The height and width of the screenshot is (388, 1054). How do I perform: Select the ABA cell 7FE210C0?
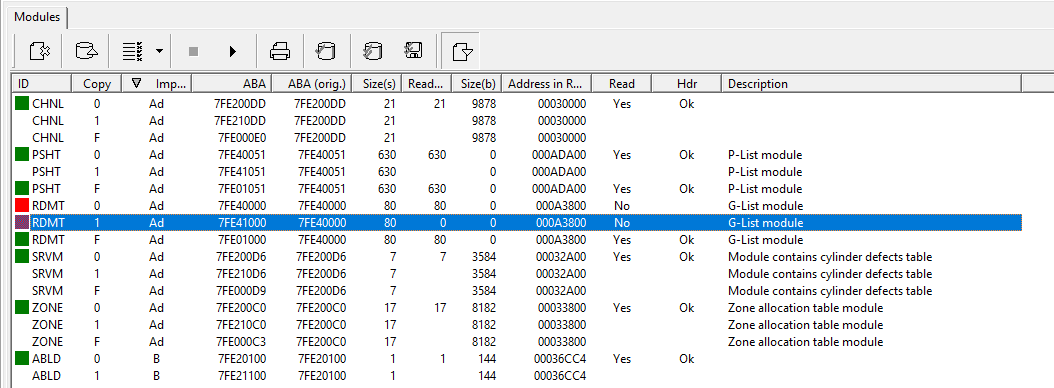click(x=241, y=325)
